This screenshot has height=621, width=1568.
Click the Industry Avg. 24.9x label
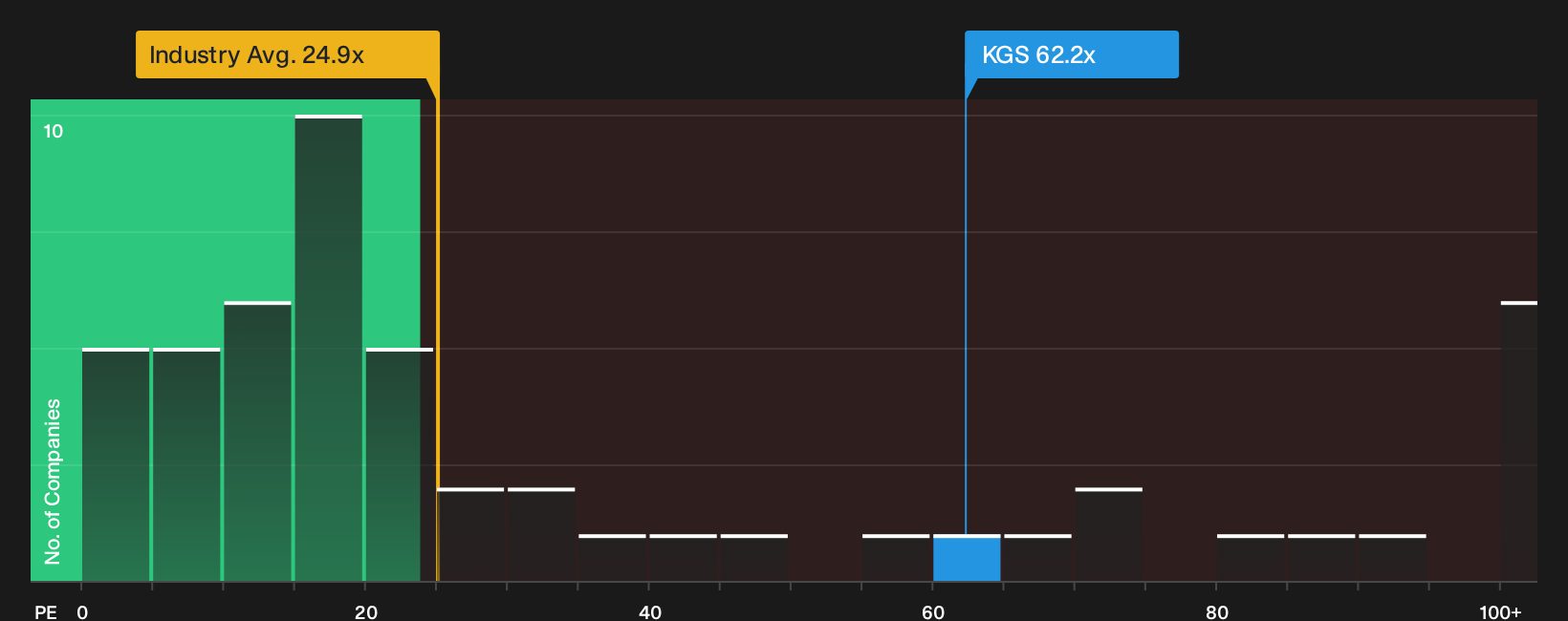click(x=287, y=54)
